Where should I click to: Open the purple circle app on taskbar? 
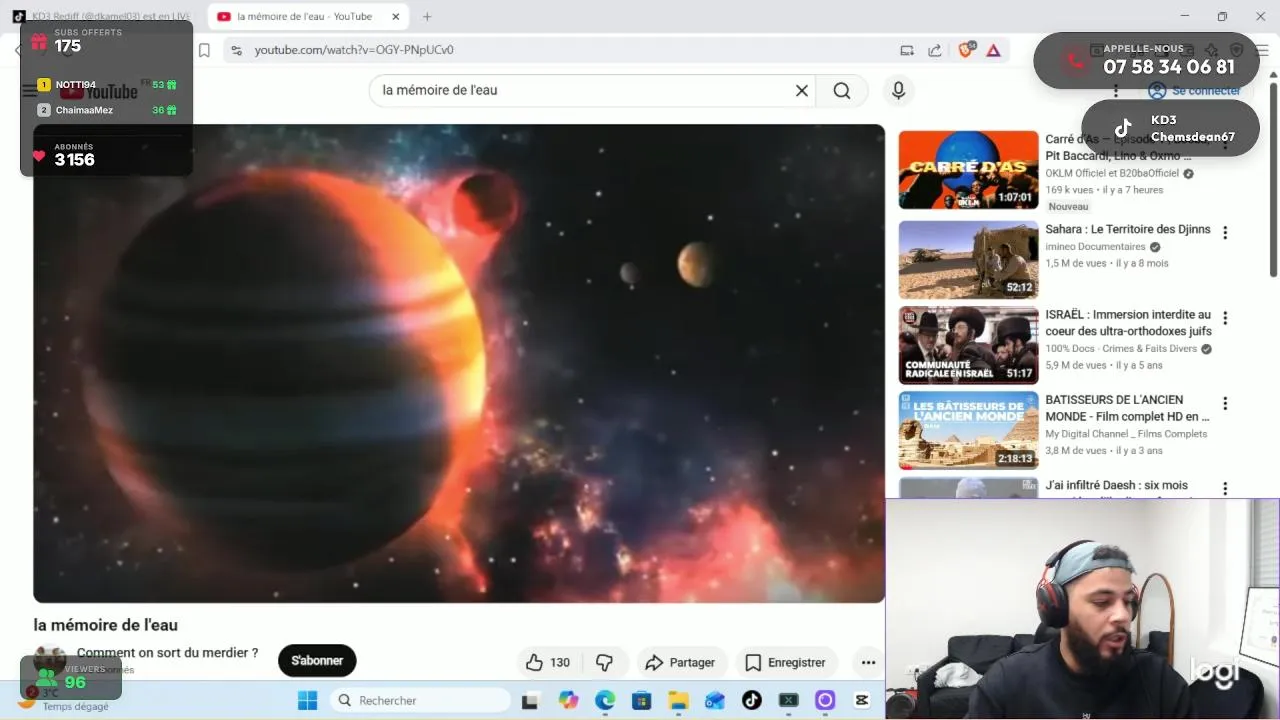(x=825, y=700)
